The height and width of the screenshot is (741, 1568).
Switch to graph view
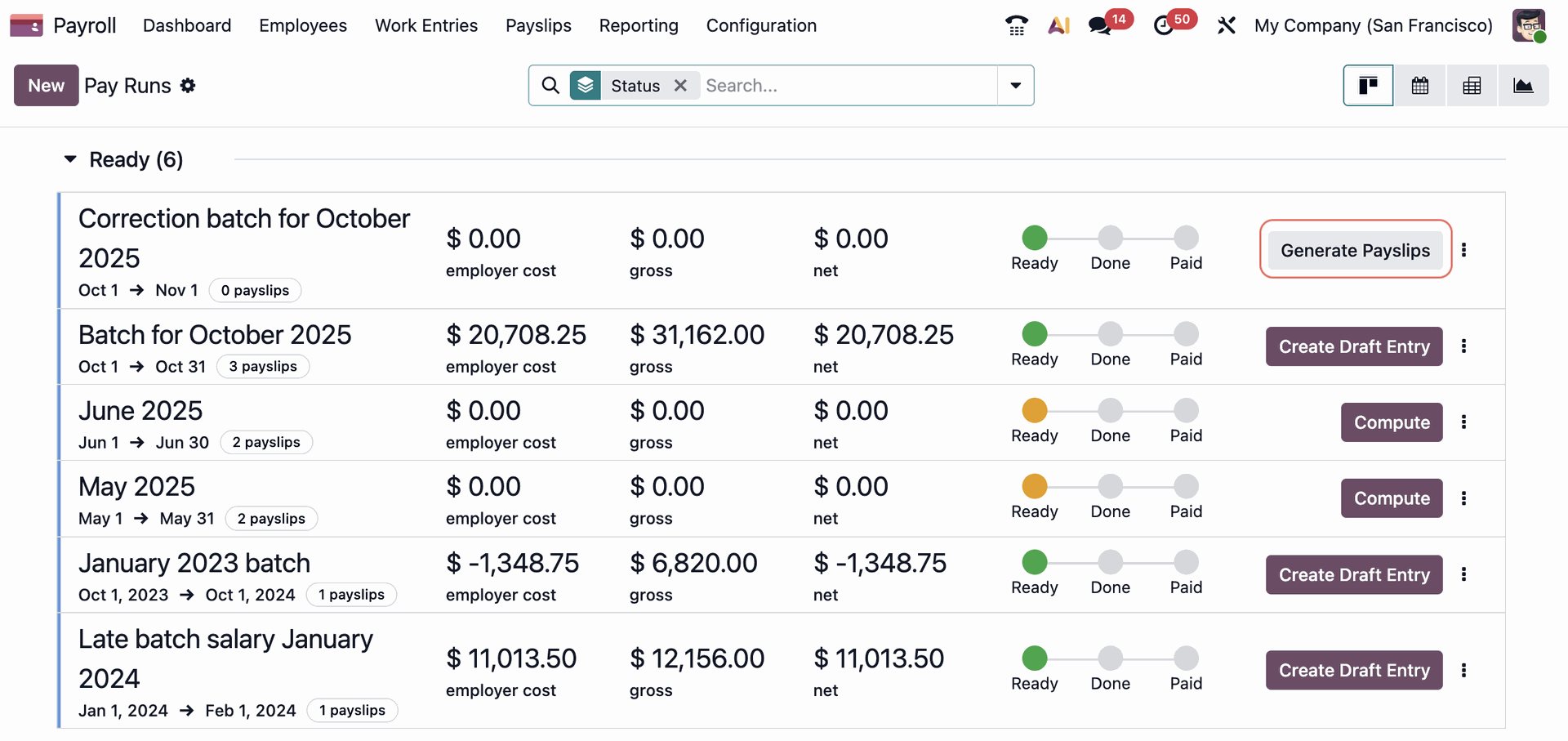[x=1523, y=86]
